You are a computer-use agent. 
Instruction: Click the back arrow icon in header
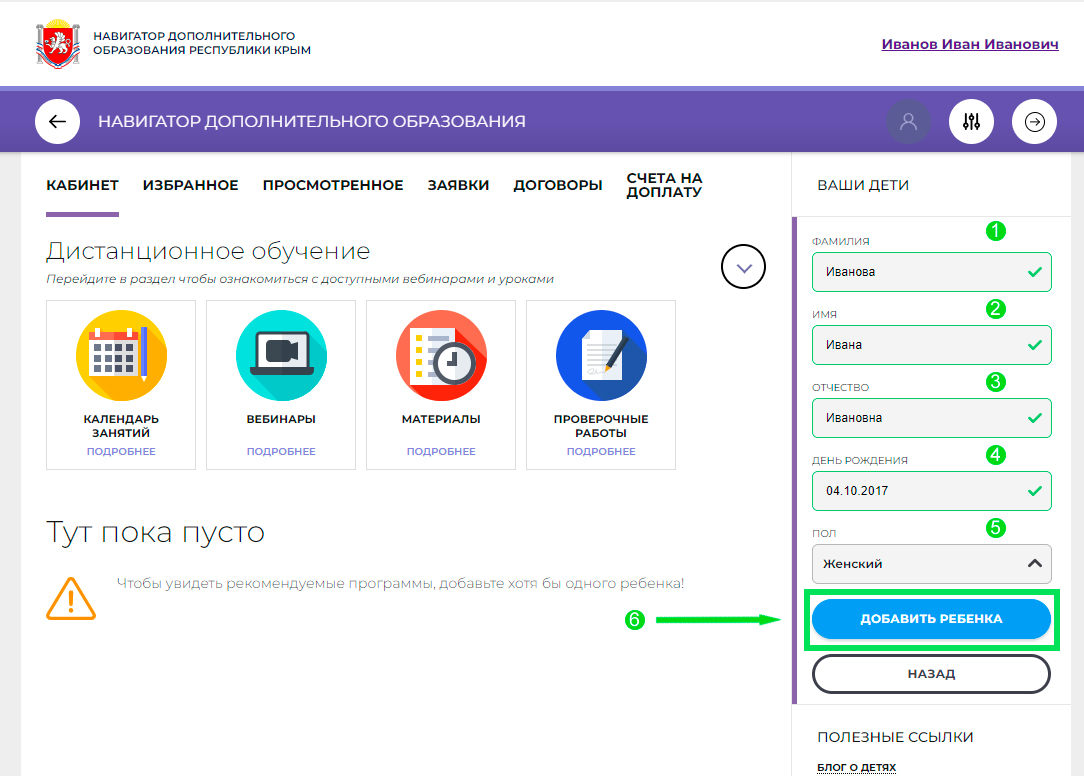[x=57, y=122]
